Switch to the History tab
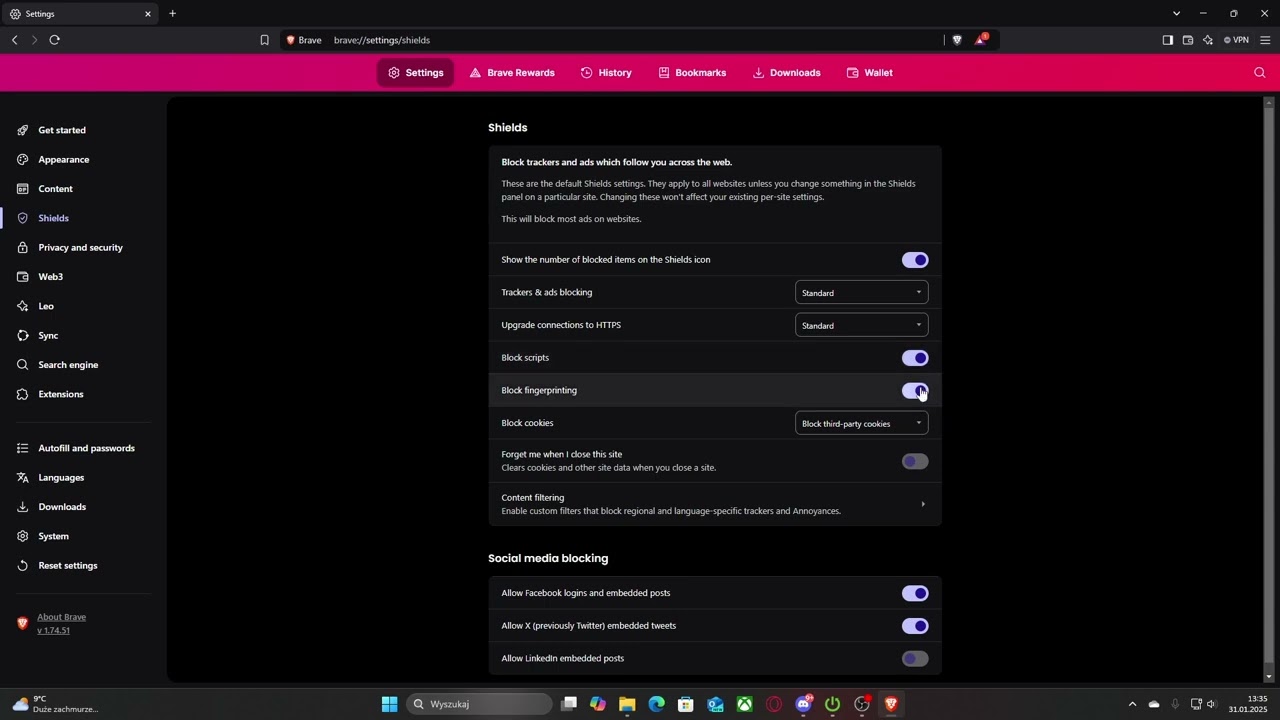Viewport: 1280px width, 720px height. coord(606,73)
